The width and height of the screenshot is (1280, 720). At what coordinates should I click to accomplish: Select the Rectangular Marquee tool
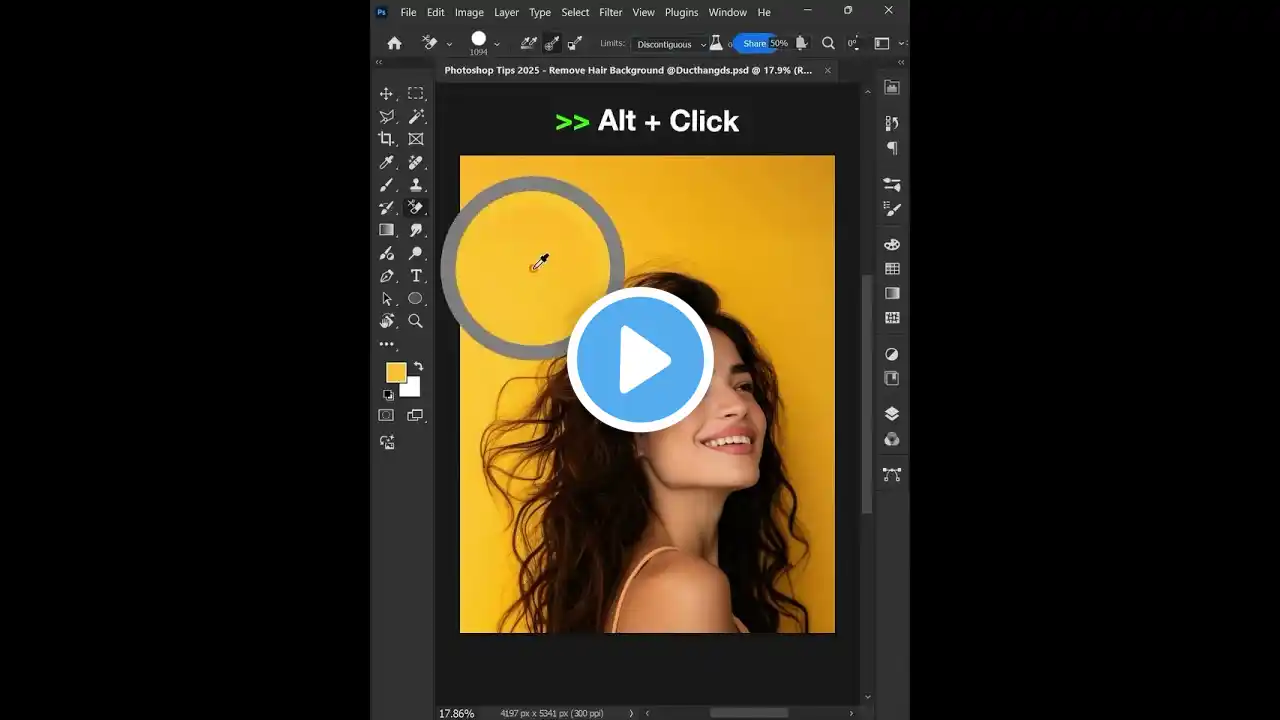point(416,93)
